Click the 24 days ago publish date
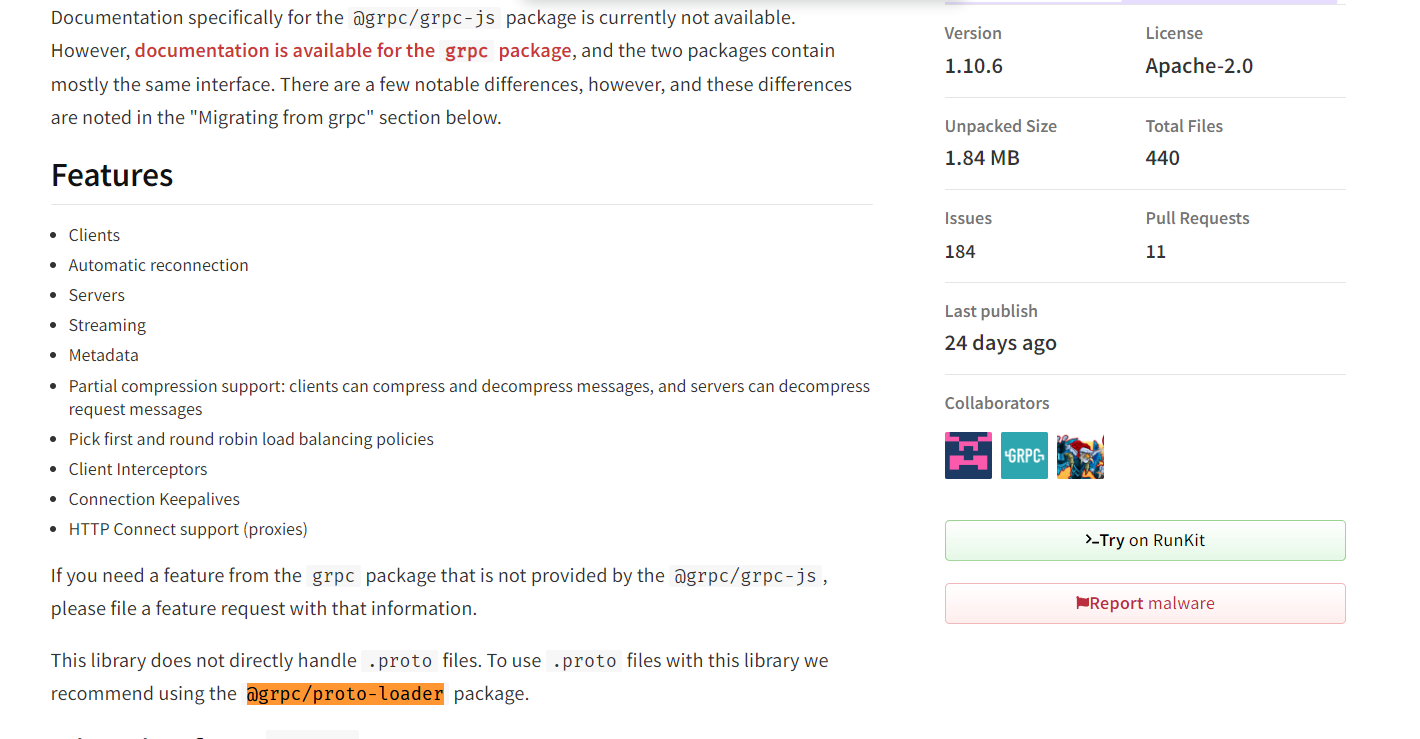This screenshot has height=739, width=1420. (1000, 343)
